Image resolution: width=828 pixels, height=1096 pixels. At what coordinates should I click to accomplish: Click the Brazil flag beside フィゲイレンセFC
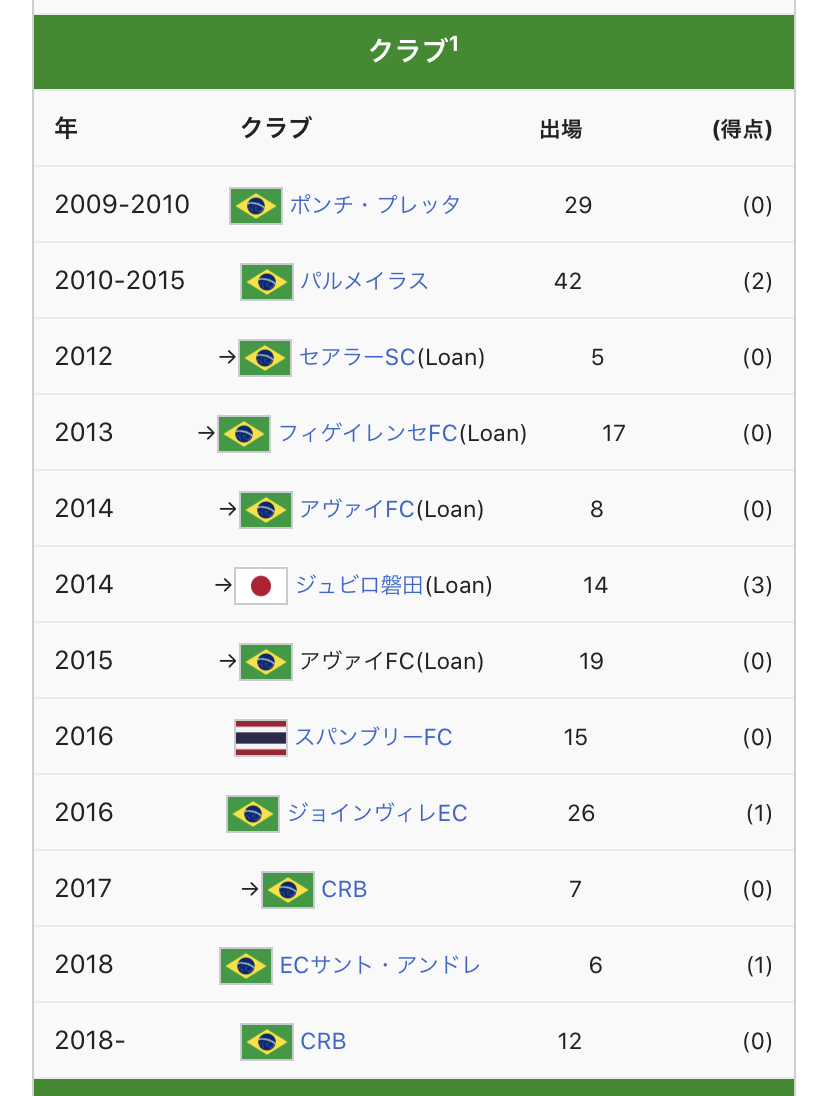coord(244,434)
